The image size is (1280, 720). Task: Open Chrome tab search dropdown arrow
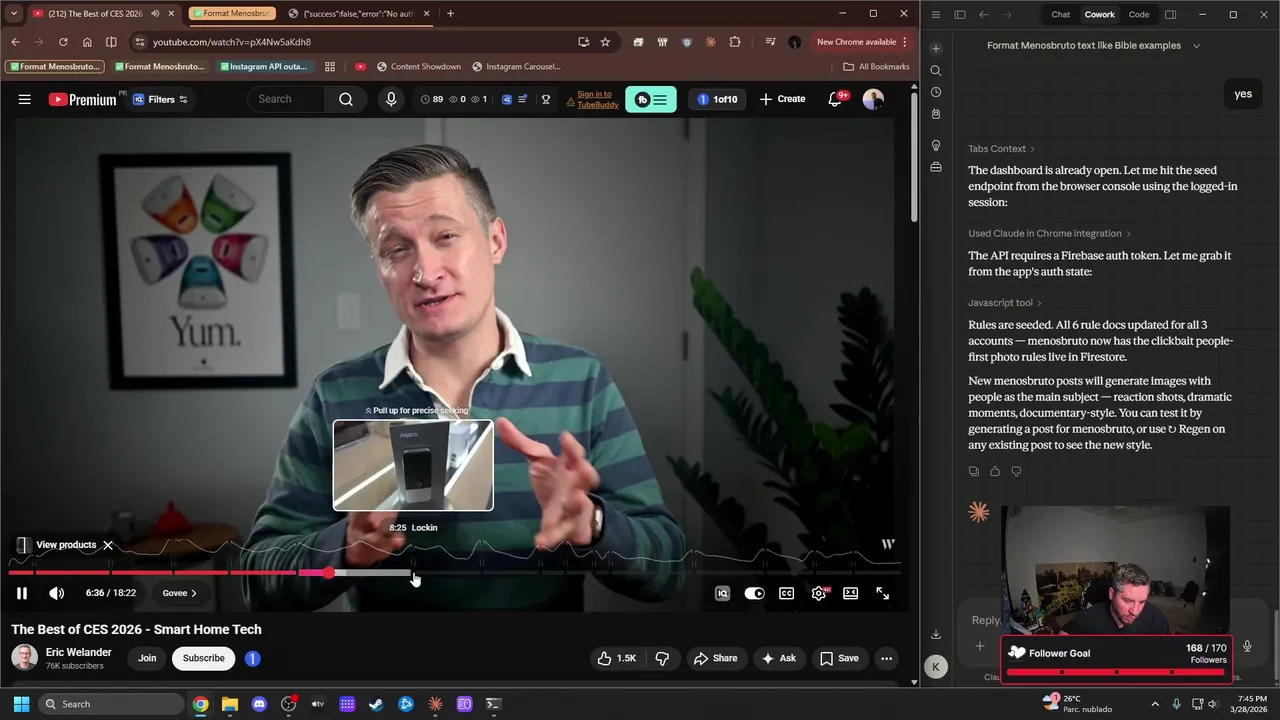point(13,14)
